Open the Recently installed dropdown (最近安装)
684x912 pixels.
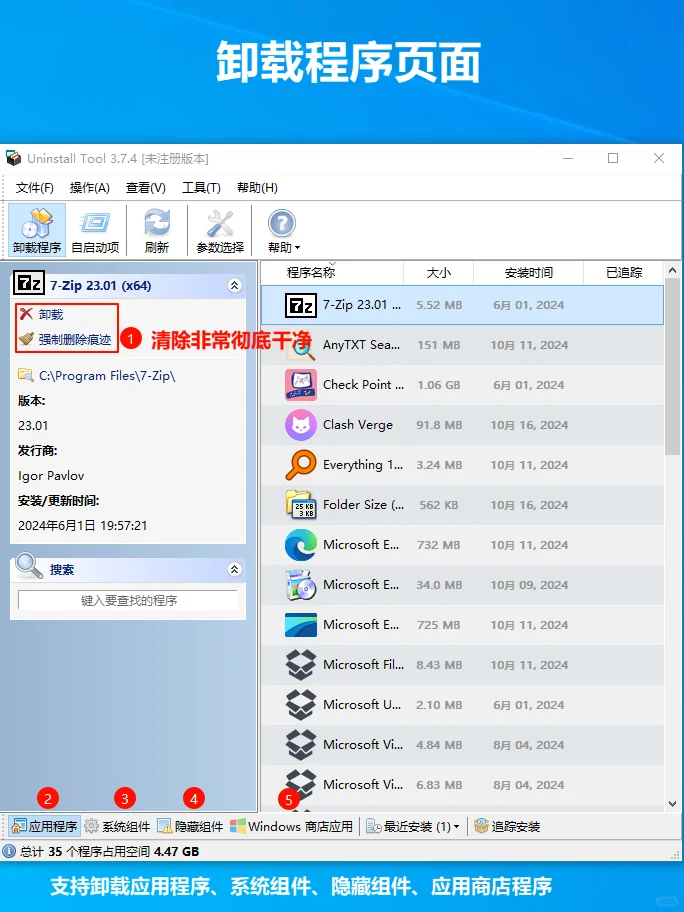(412, 826)
